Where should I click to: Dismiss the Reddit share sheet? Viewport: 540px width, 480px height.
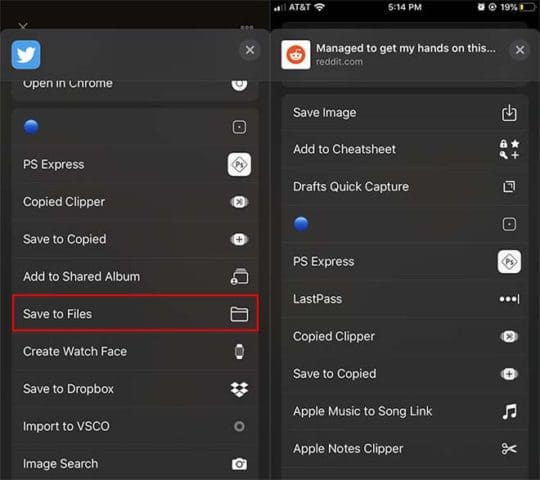coord(520,50)
